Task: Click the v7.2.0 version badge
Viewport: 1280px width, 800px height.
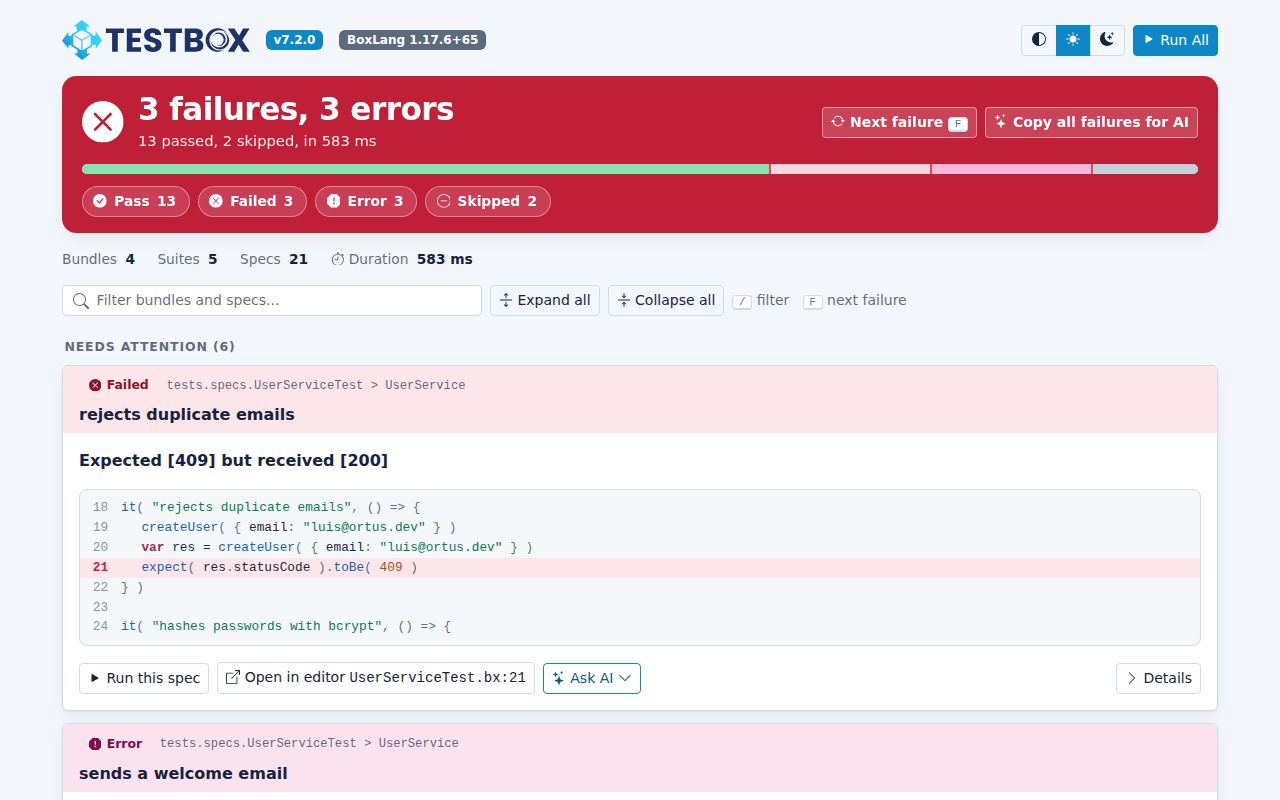Action: click(x=294, y=40)
